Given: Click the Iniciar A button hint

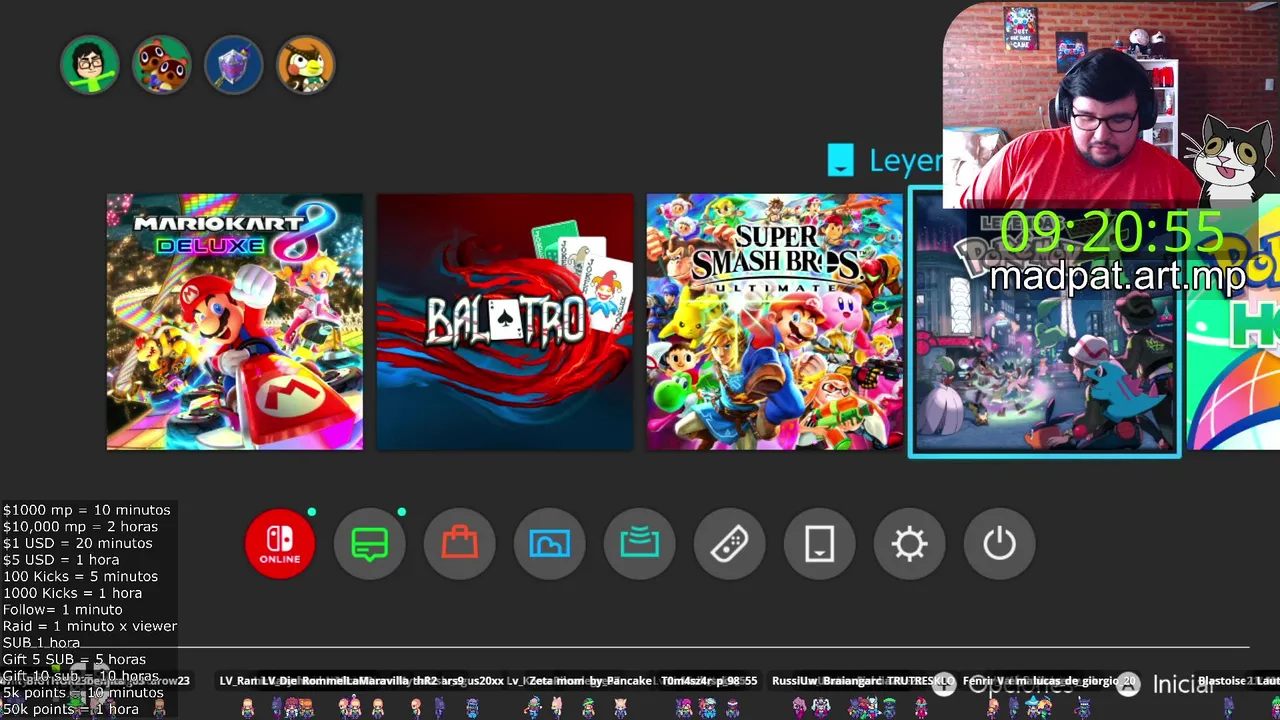Looking at the screenshot, I should (1166, 685).
